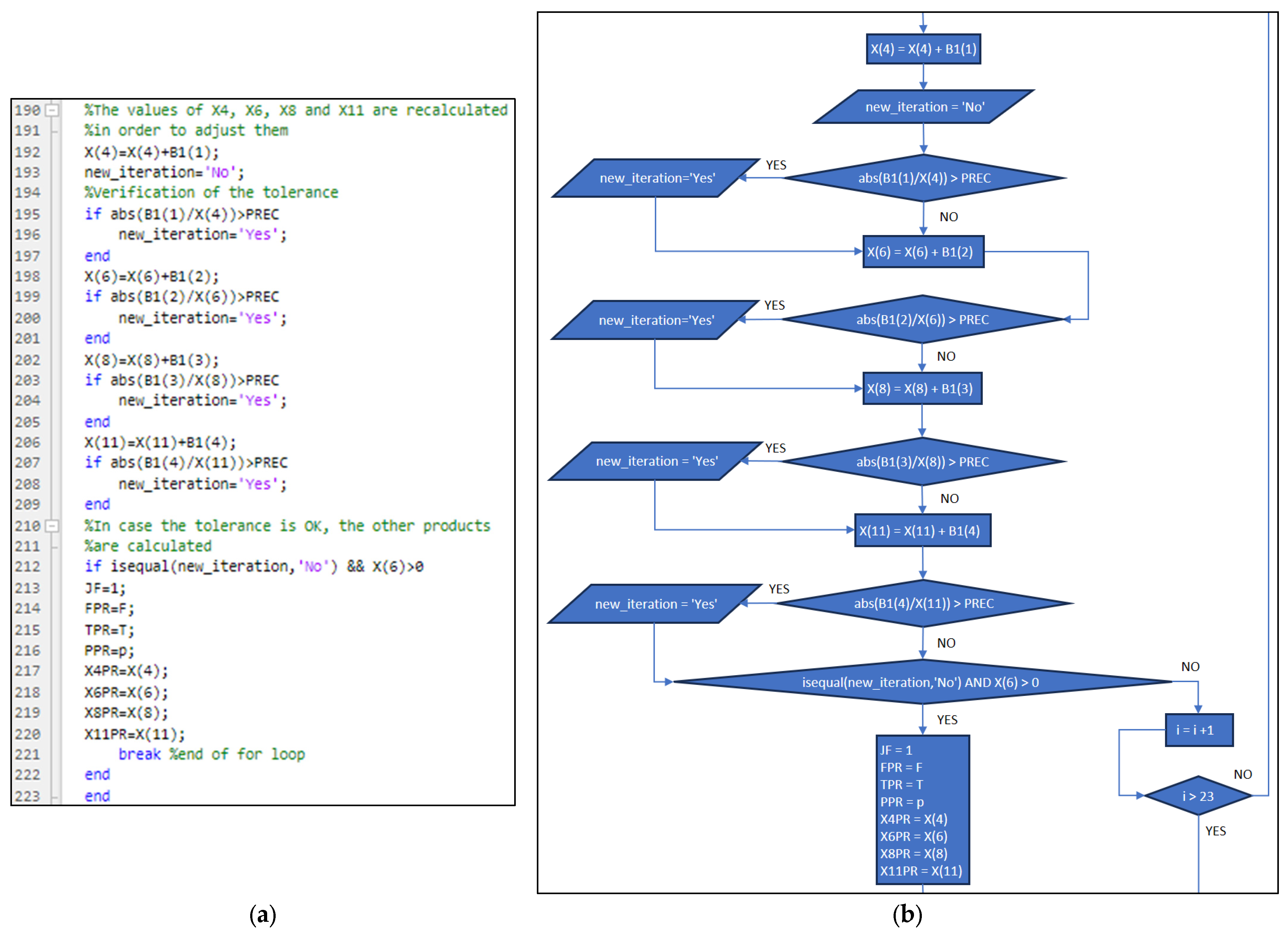
Task: Select the new_iteration = 'No' parallelogram
Action: pyautogui.click(x=924, y=107)
